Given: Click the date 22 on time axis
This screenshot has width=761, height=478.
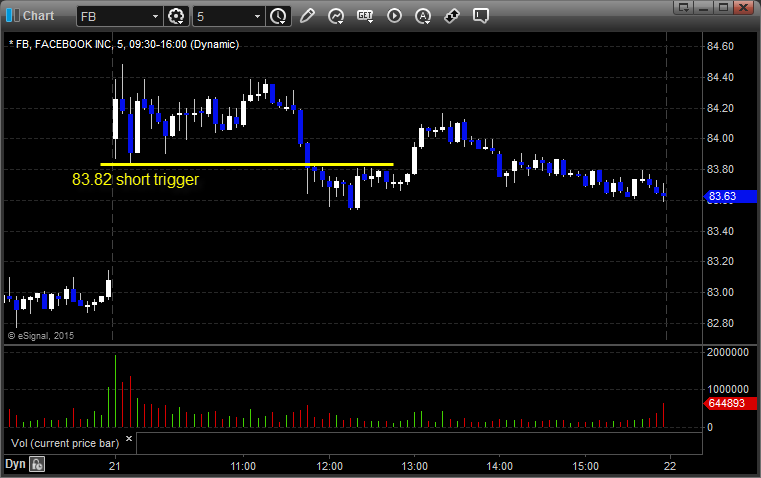Looking at the screenshot, I should [x=670, y=466].
